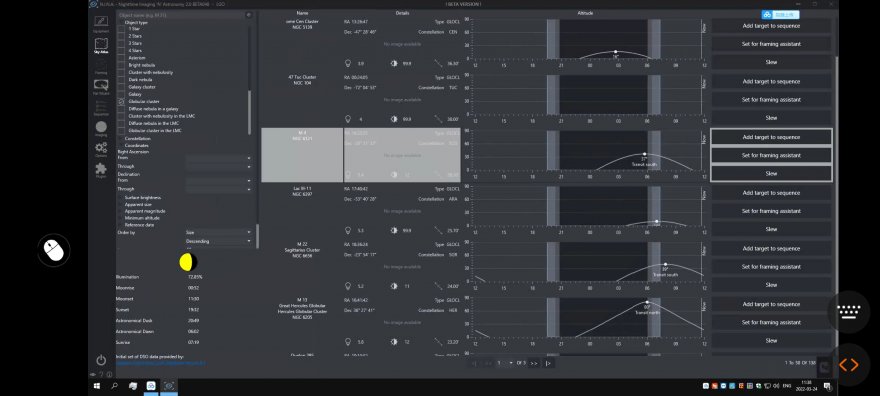Slew to M 13 Hercules cluster
880x396 pixels.
[x=771, y=340]
